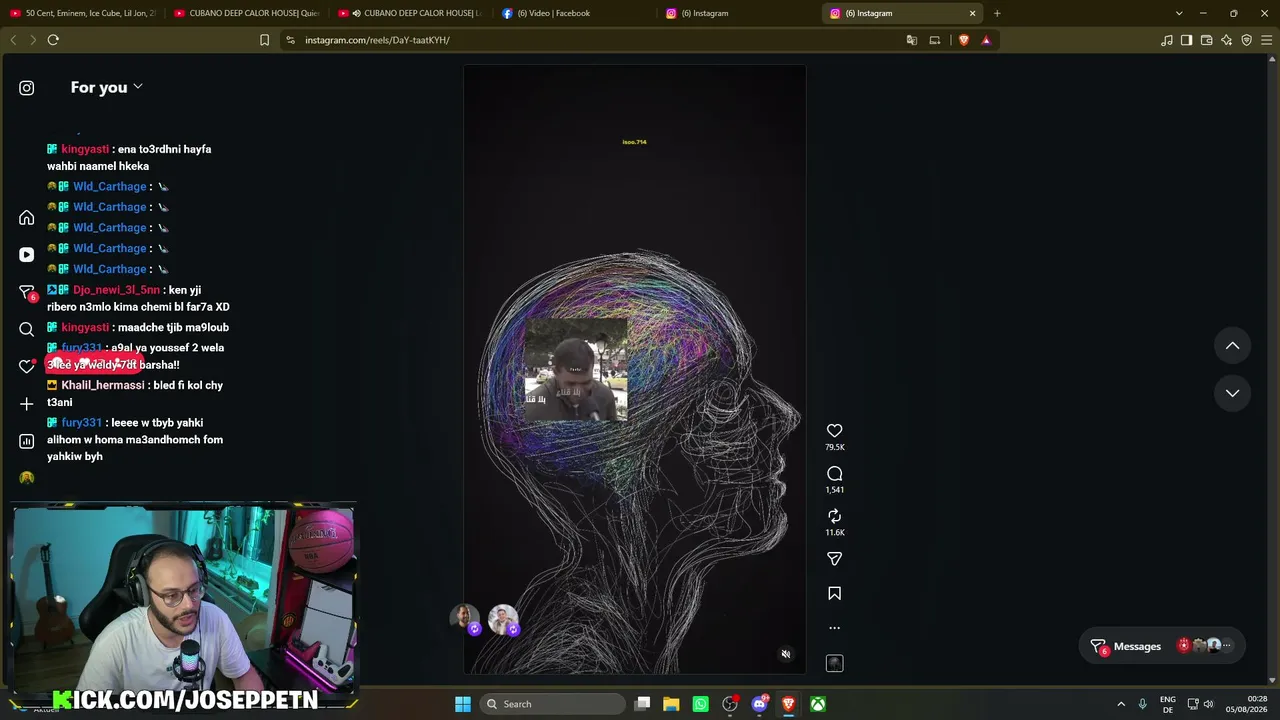Open the Xbox app from the taskbar
Viewport: 1280px width, 720px height.
pyautogui.click(x=818, y=704)
